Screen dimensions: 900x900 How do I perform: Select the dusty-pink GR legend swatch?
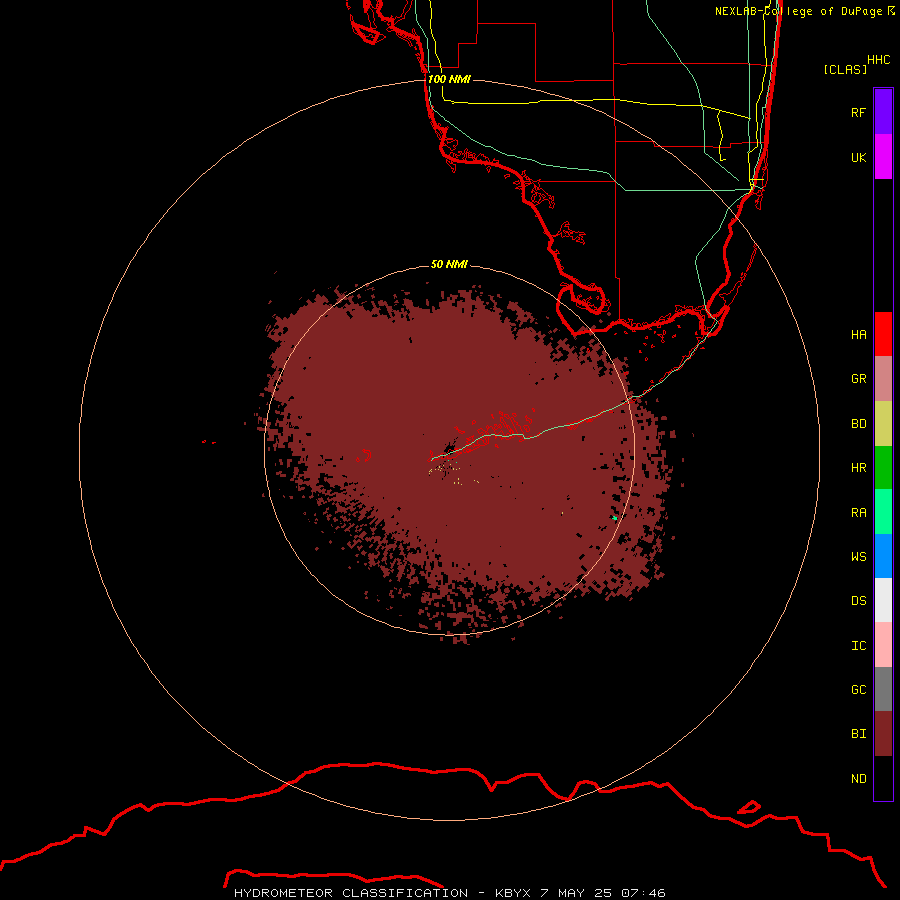click(883, 379)
